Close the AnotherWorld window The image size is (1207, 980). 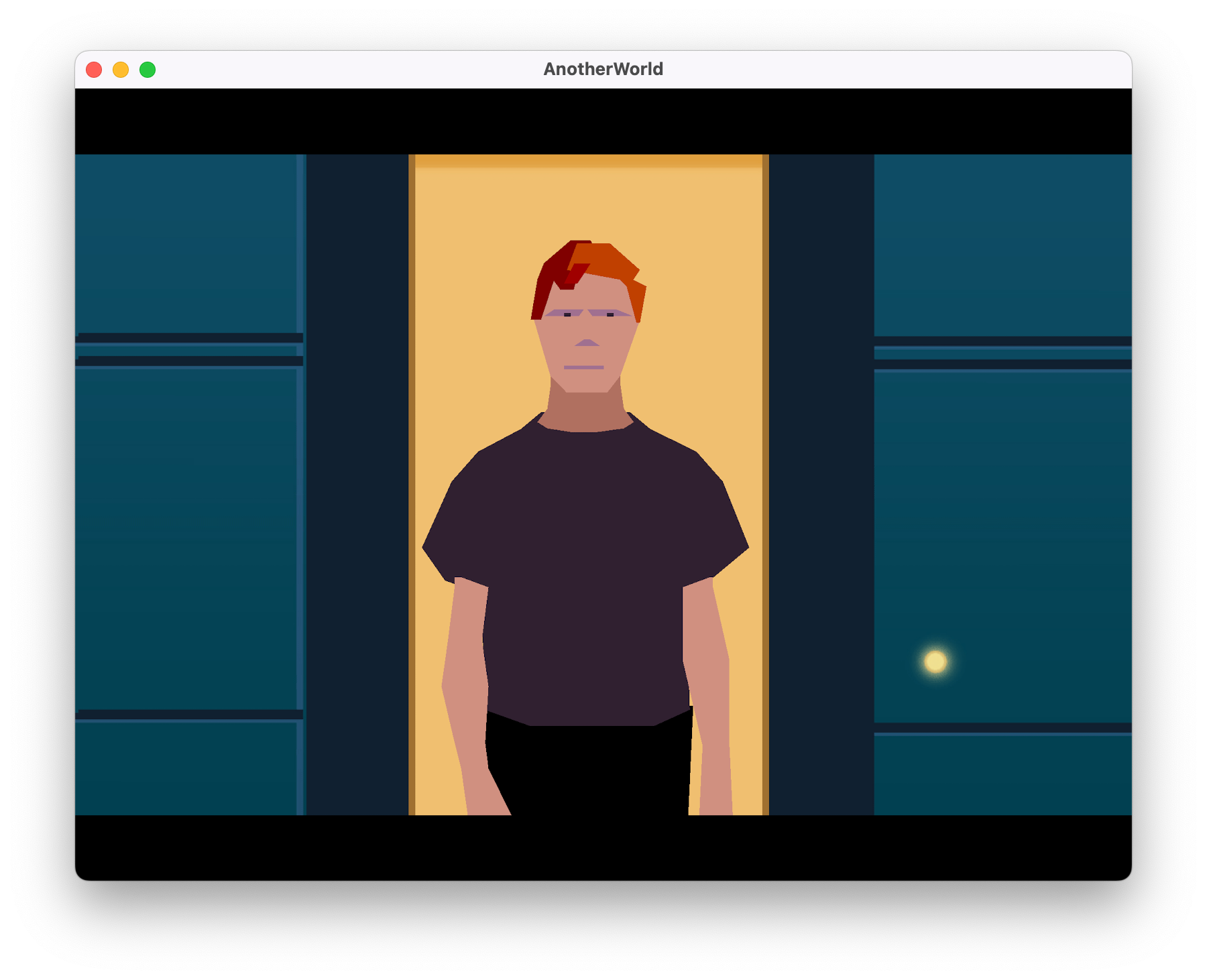pyautogui.click(x=94, y=70)
